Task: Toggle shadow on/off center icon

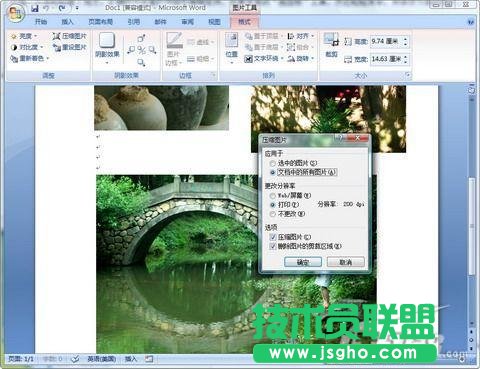Action: click(x=141, y=50)
